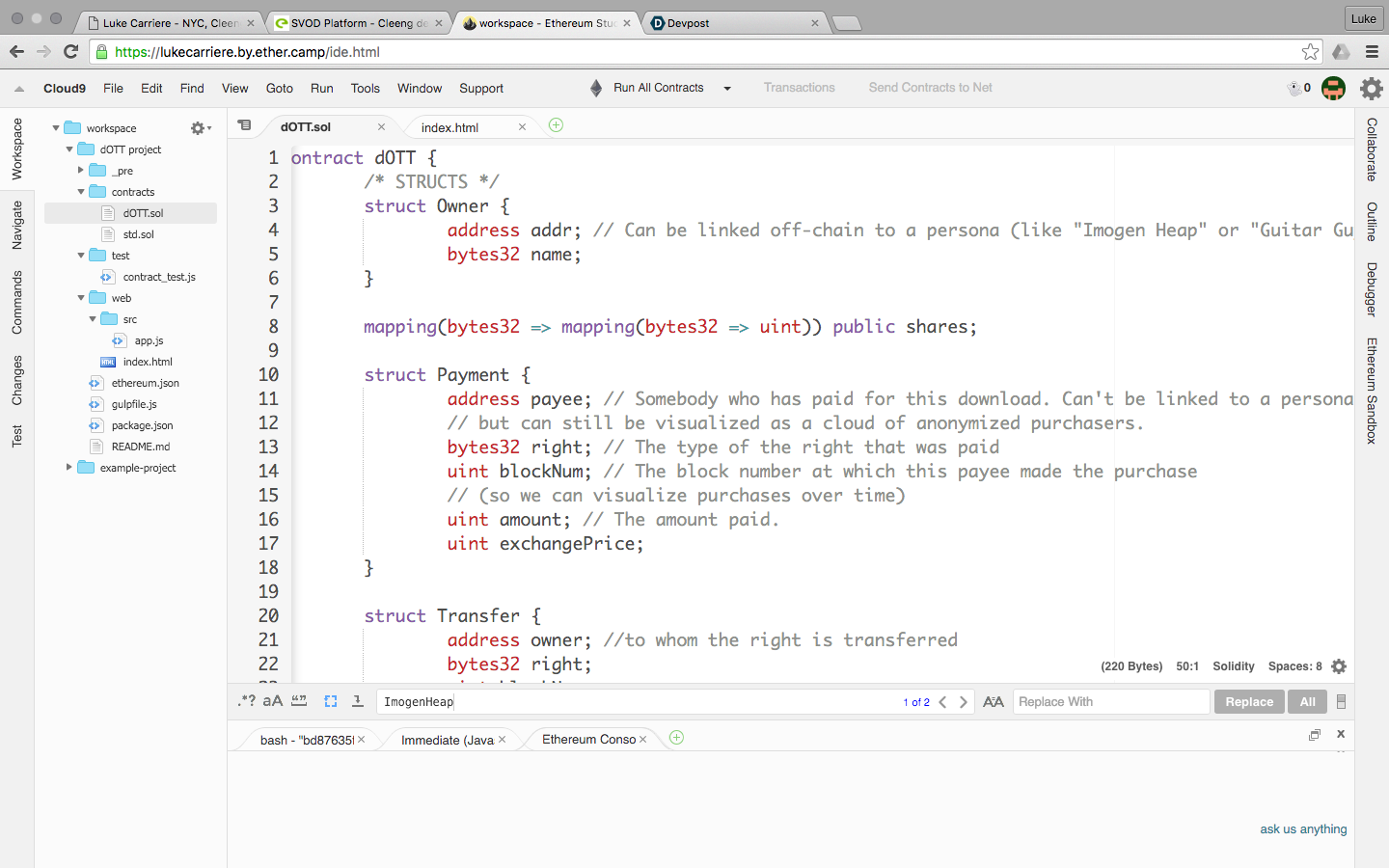
Task: Go to previous search match
Action: (x=942, y=702)
